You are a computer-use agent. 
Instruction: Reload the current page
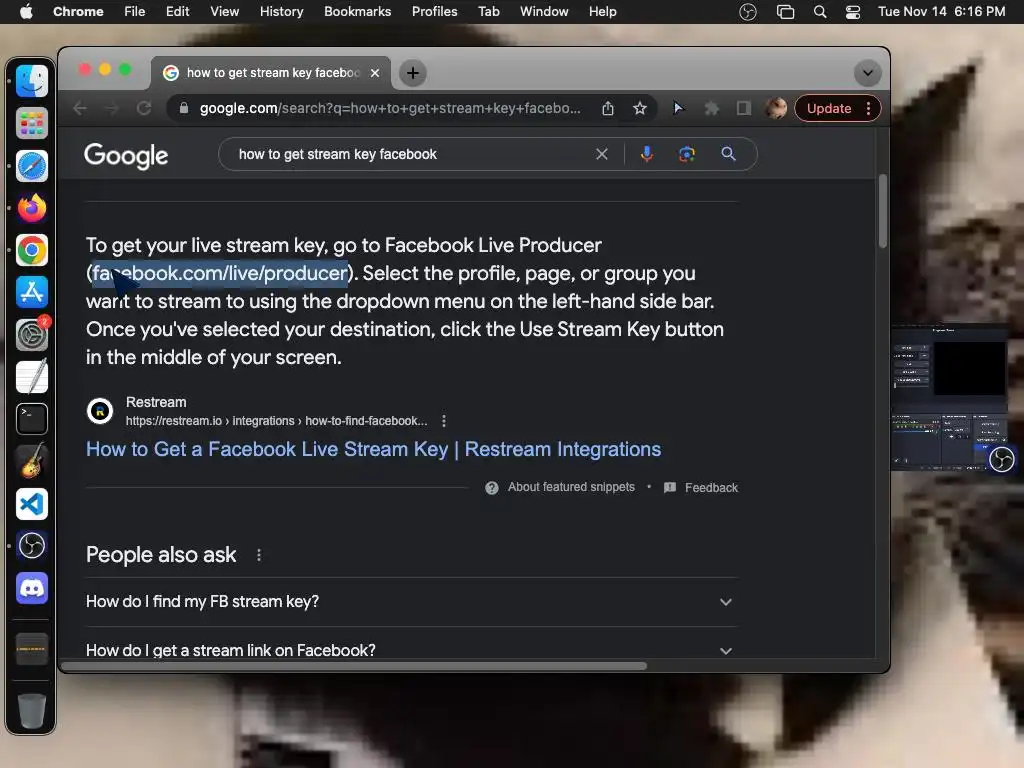(x=144, y=108)
